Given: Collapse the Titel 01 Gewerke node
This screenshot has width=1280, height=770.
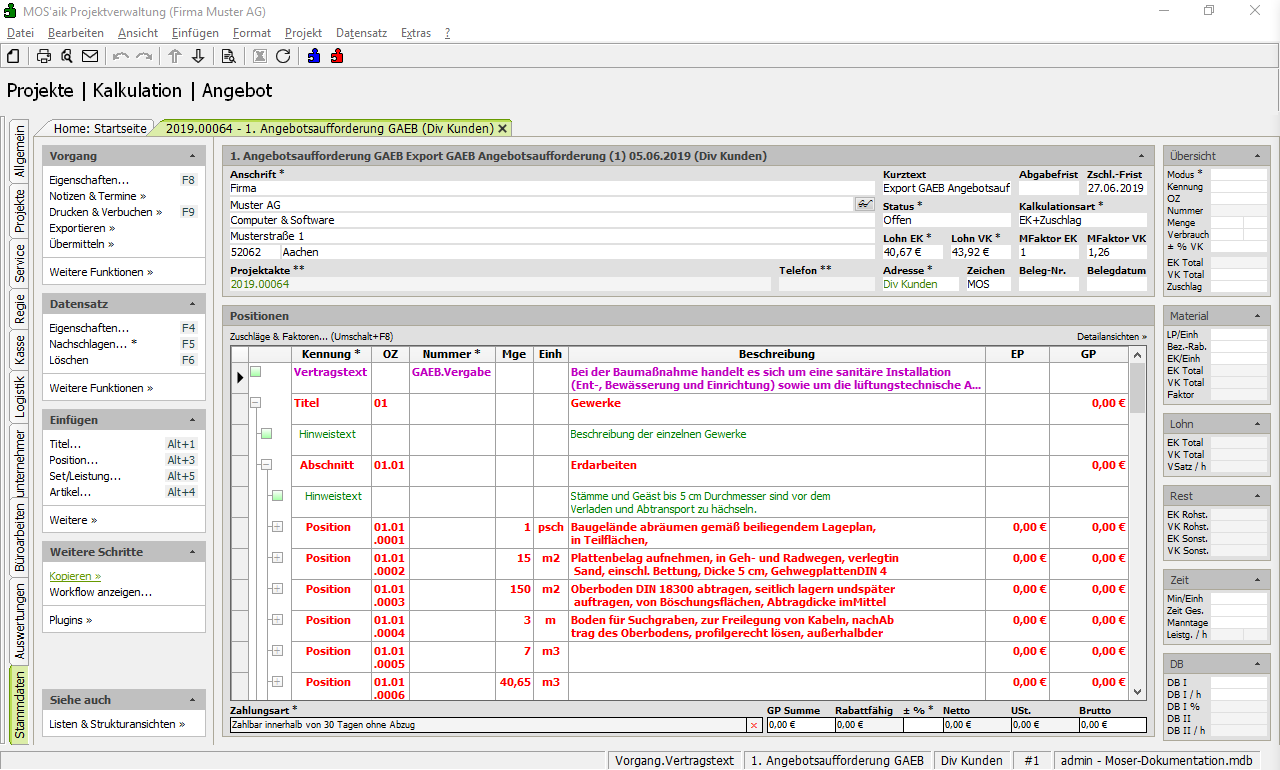Looking at the screenshot, I should (255, 403).
